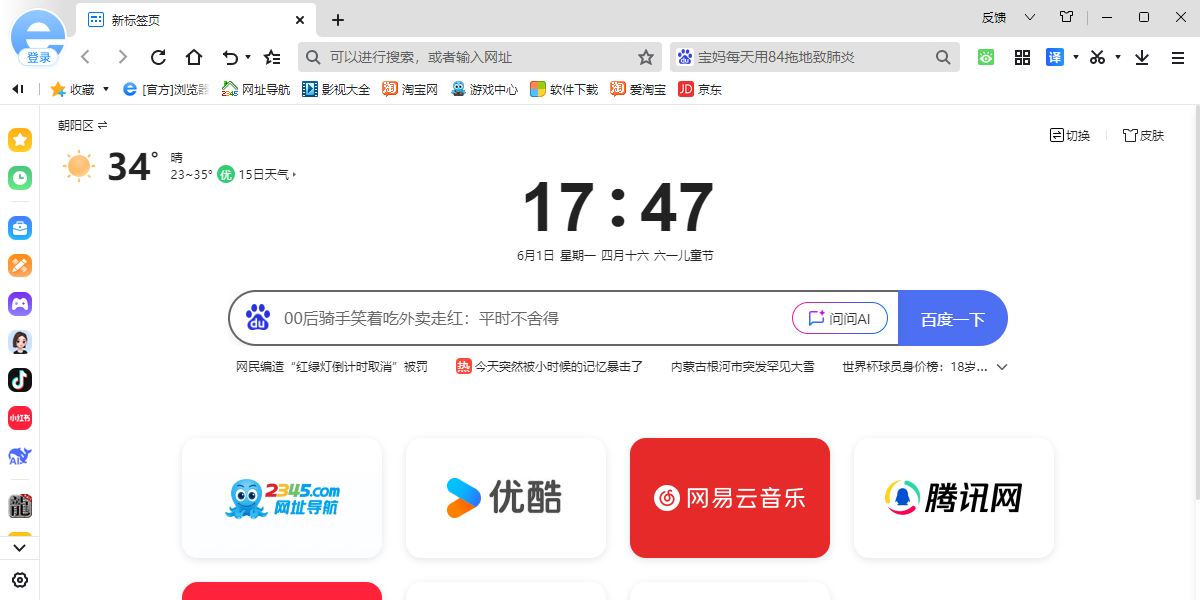This screenshot has height=600, width=1200.
Task: Open sidebar settings gear icon
Action: [x=20, y=580]
